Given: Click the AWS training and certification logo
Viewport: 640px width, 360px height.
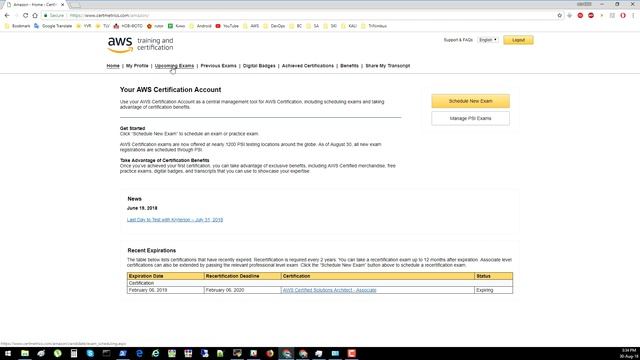Looking at the screenshot, I should pyautogui.click(x=140, y=44).
